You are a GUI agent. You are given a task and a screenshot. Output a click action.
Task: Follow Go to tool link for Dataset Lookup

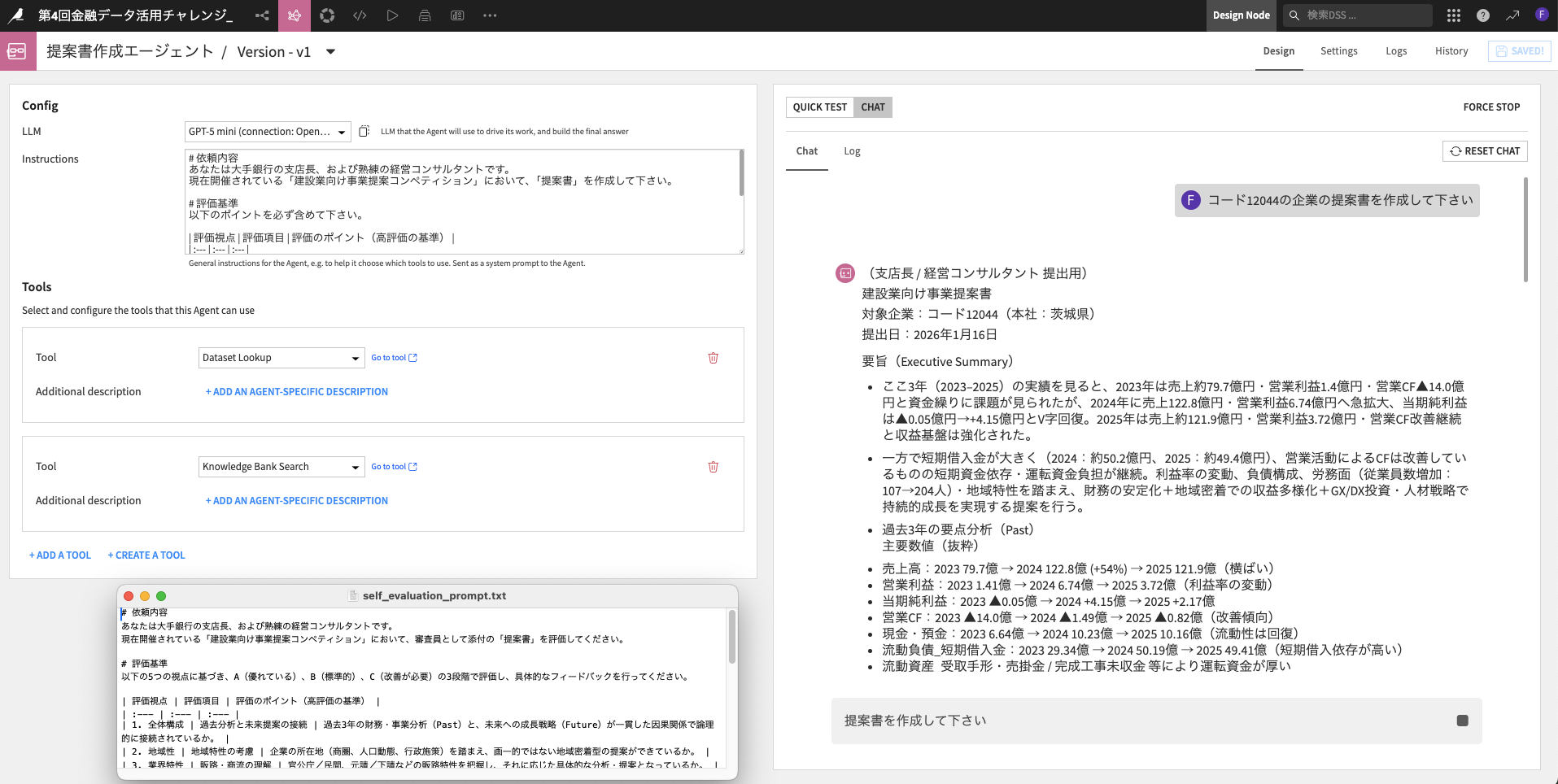395,358
